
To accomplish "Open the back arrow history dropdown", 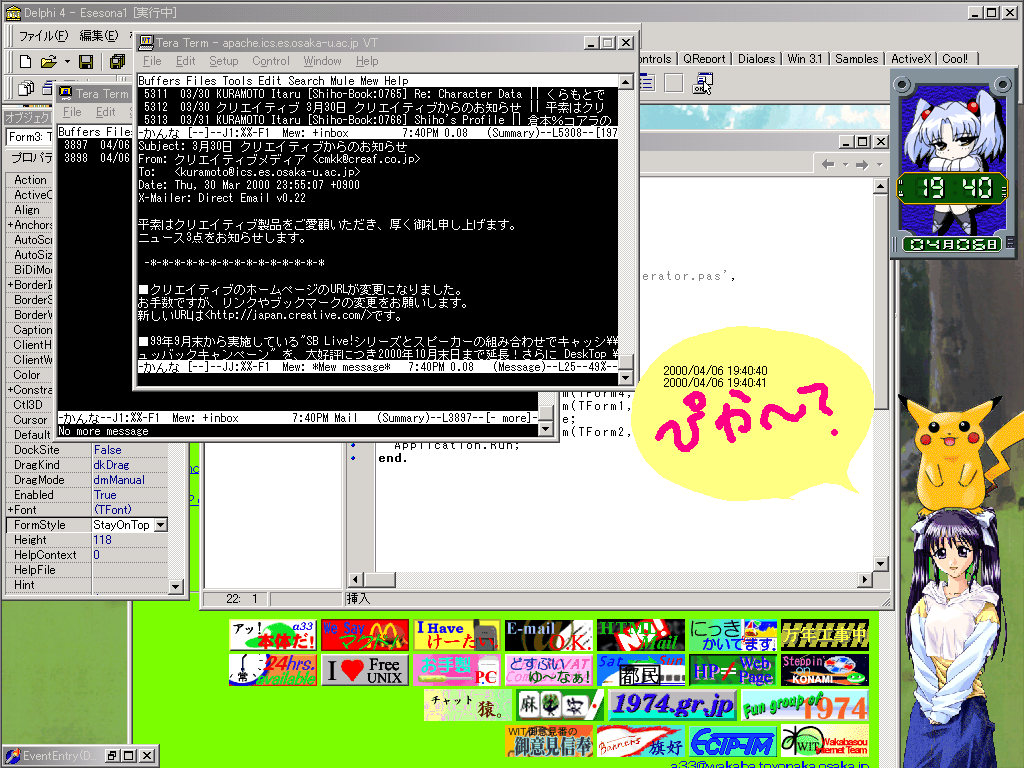I will click(845, 165).
